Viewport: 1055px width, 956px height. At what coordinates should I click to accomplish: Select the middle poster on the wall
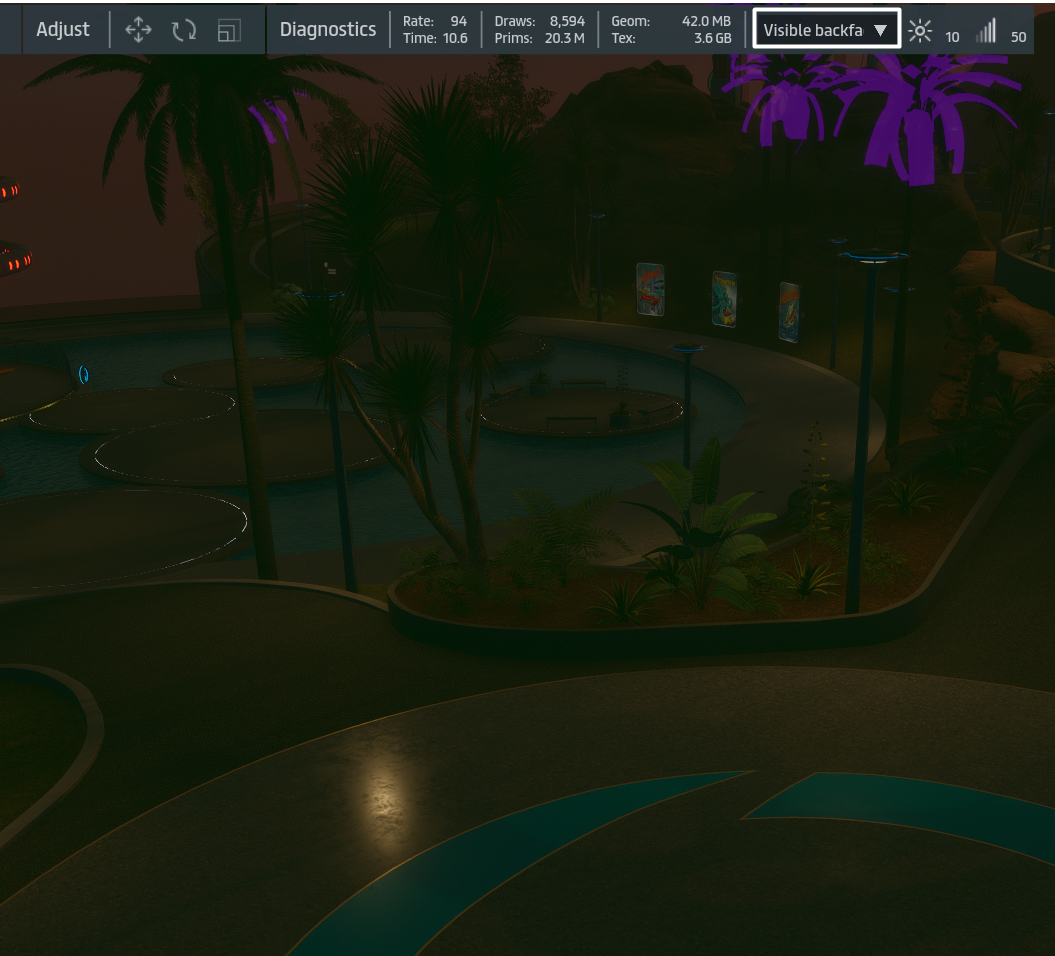(724, 298)
